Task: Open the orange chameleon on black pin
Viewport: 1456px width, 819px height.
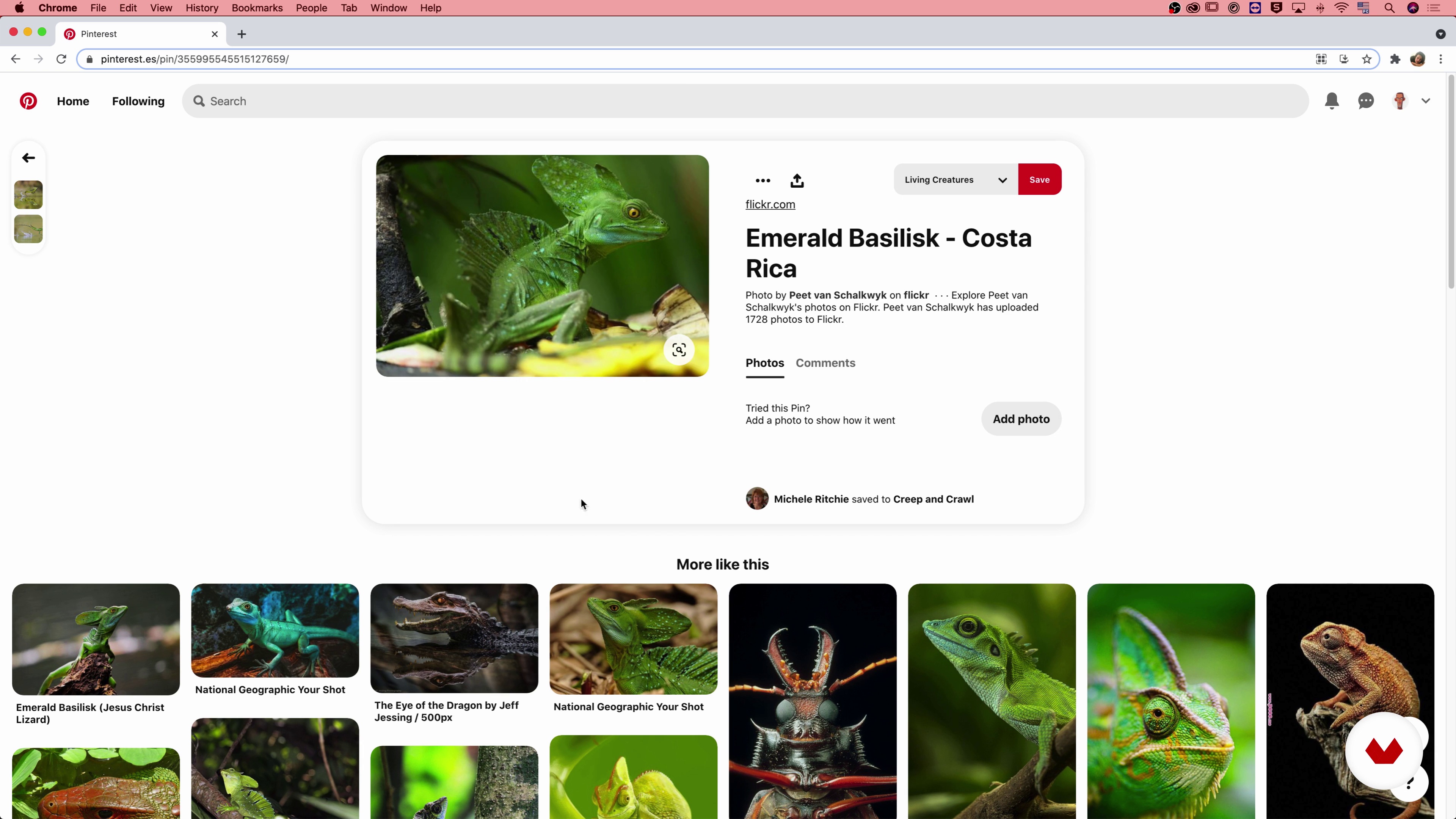Action: [1350, 701]
